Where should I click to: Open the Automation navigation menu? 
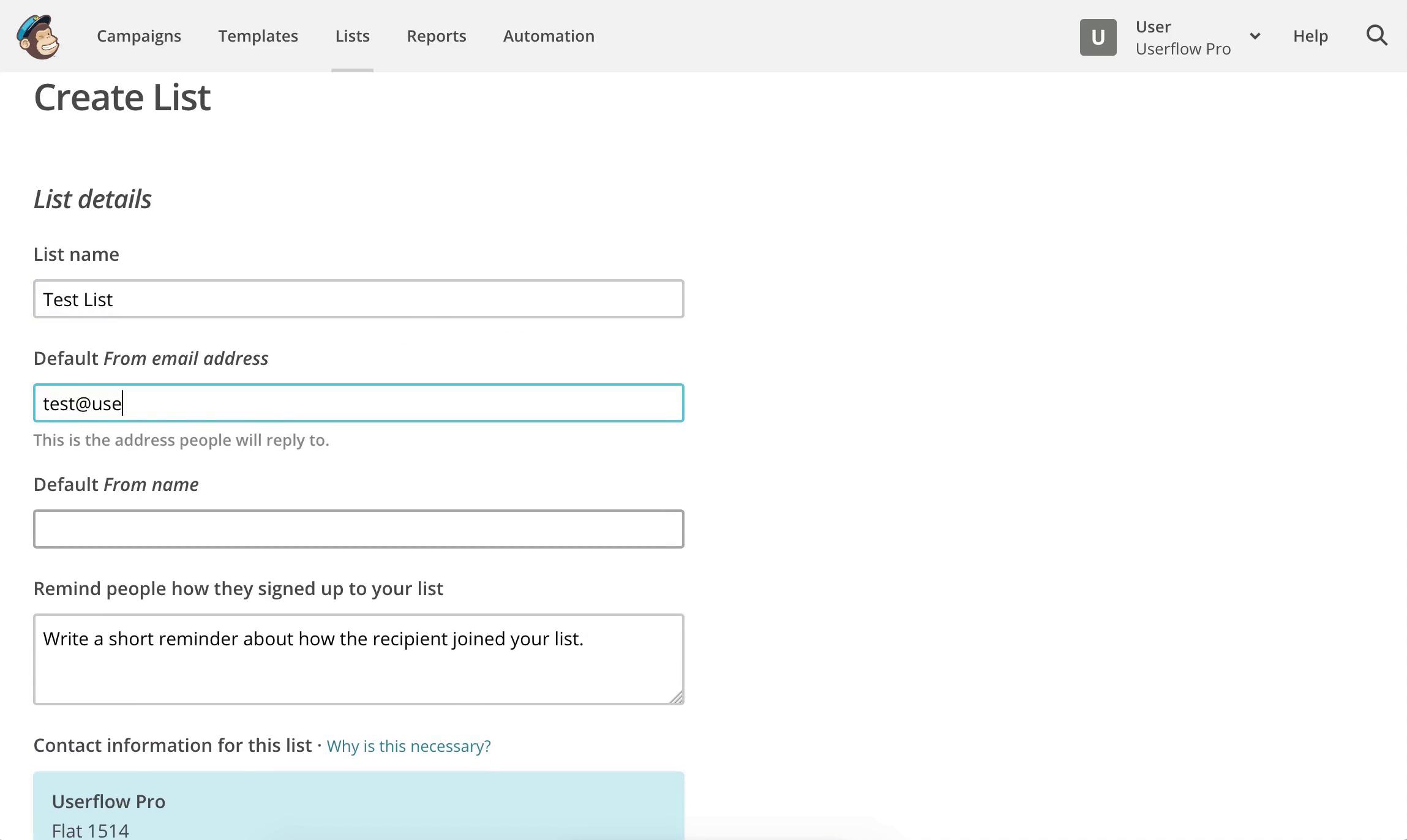click(x=548, y=36)
